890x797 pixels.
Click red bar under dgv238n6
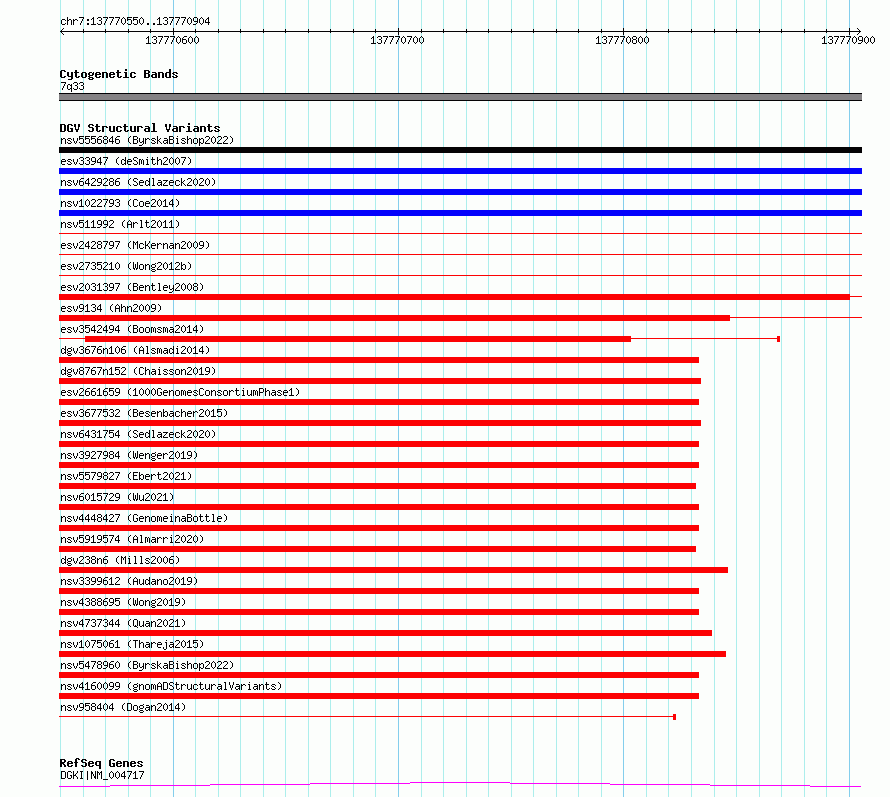point(393,570)
